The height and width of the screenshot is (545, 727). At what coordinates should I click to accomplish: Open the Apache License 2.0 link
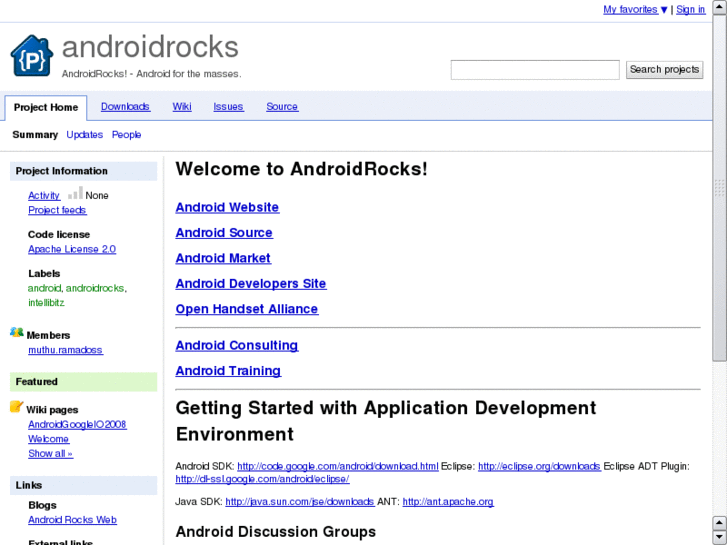pyautogui.click(x=72, y=249)
